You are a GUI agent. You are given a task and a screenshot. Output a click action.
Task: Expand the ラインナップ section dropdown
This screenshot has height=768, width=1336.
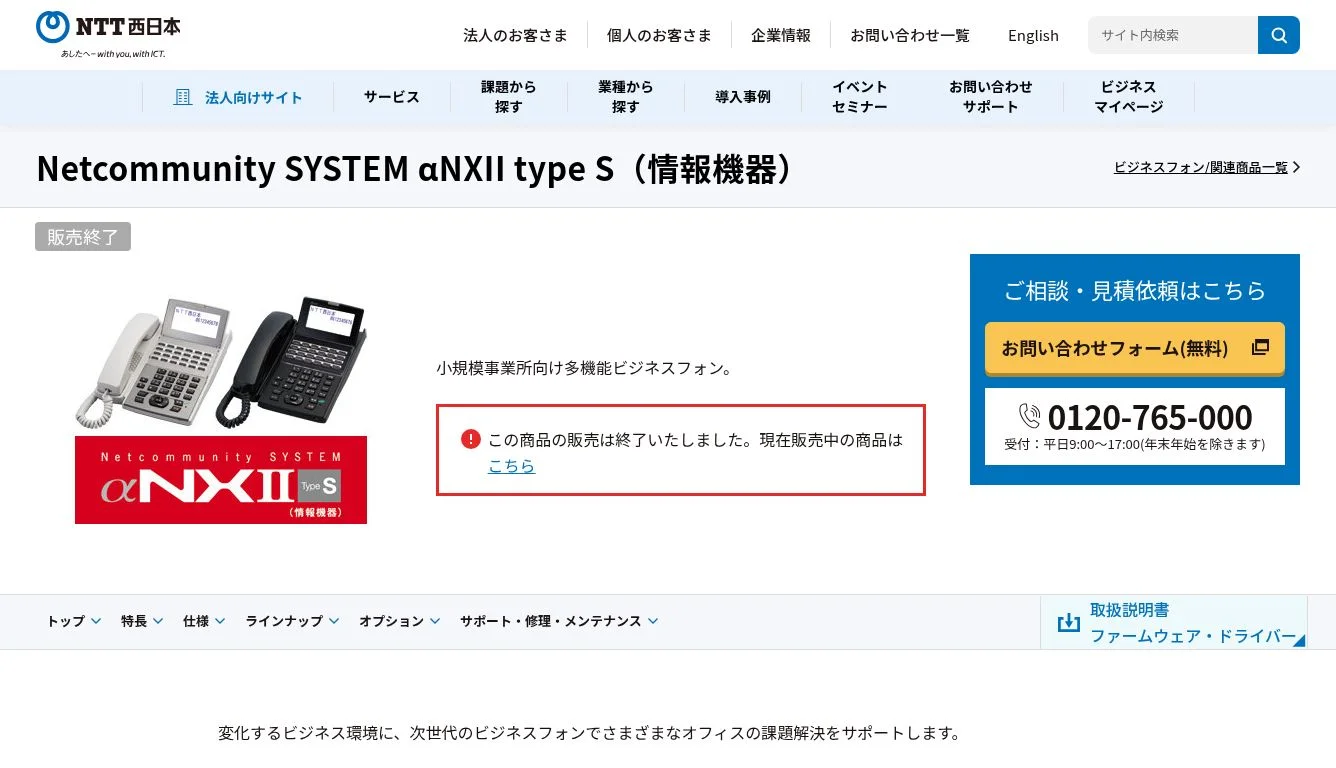[x=293, y=621]
